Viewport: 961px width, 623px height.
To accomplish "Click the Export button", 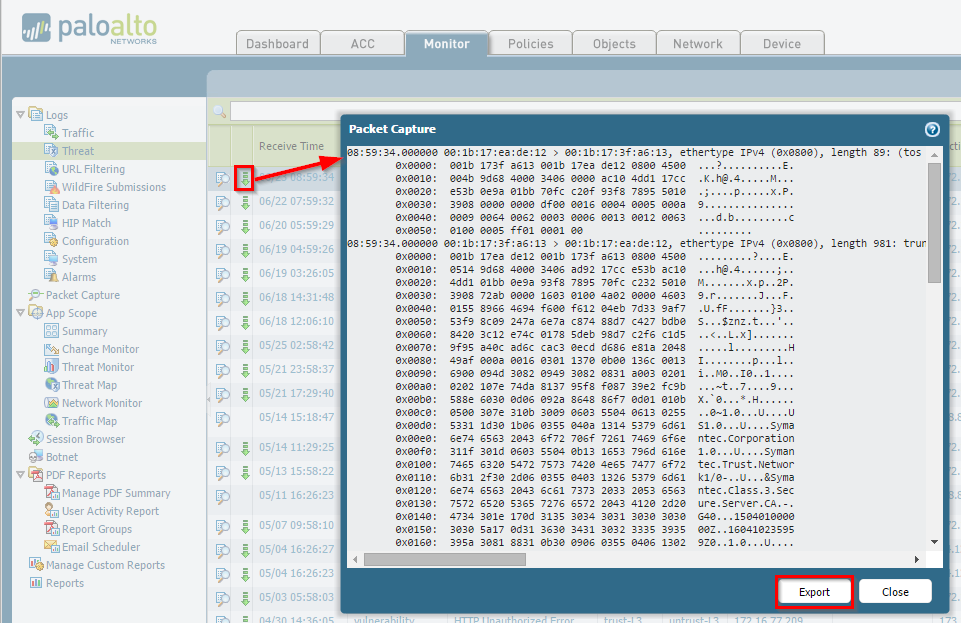I will point(814,592).
